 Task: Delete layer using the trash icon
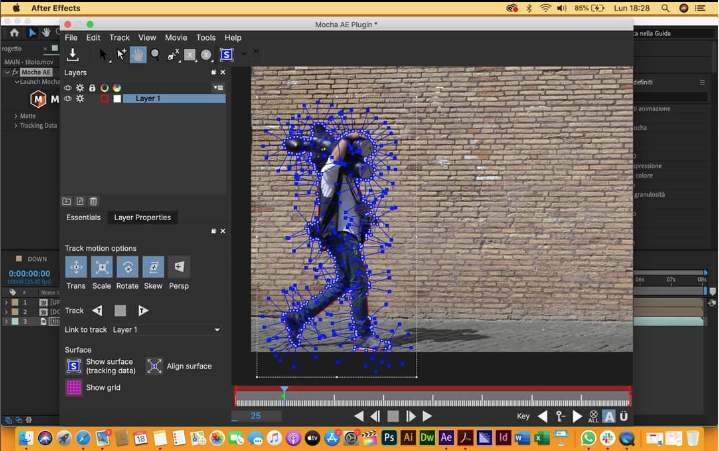(x=93, y=201)
